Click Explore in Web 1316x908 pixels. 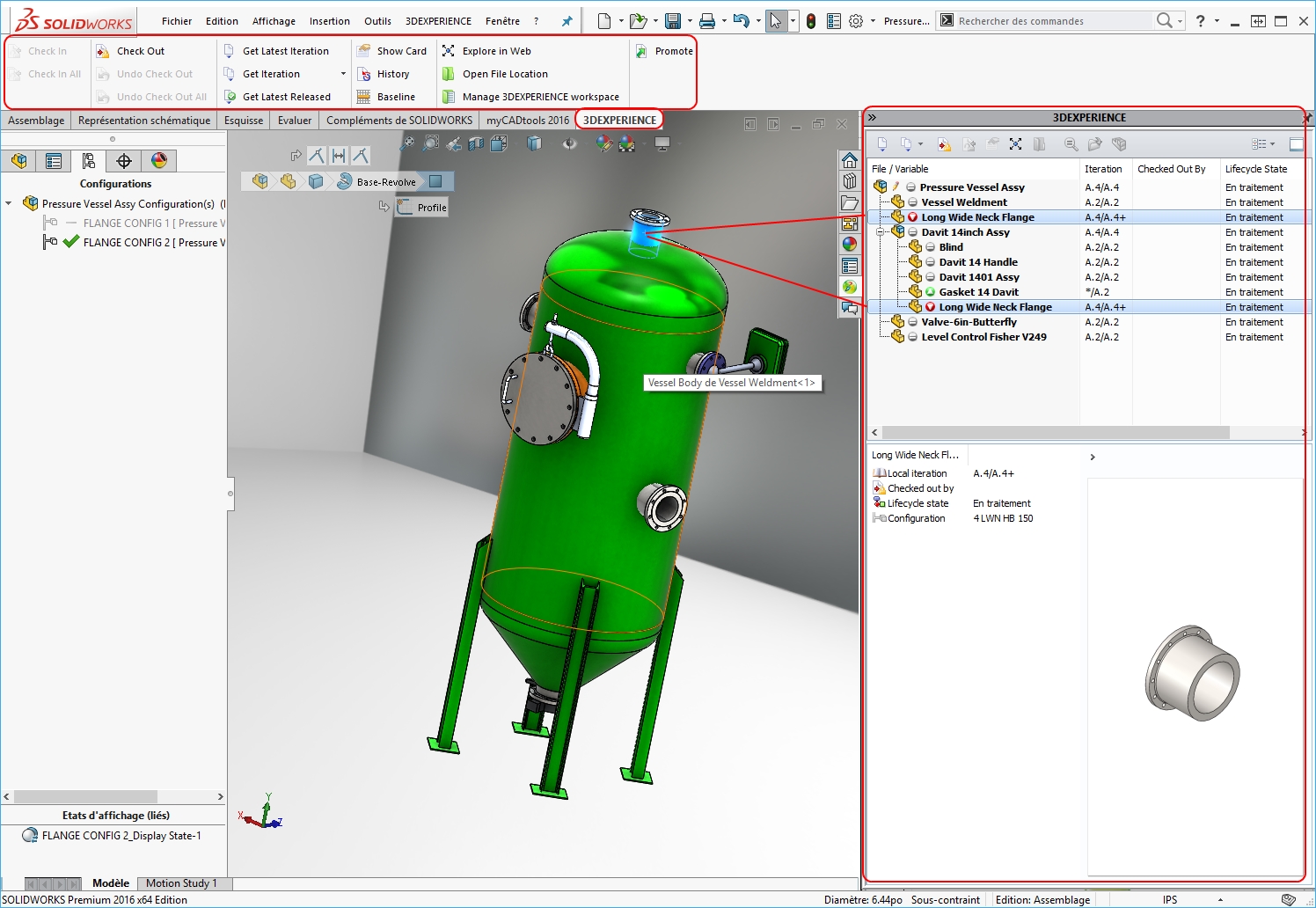(486, 51)
